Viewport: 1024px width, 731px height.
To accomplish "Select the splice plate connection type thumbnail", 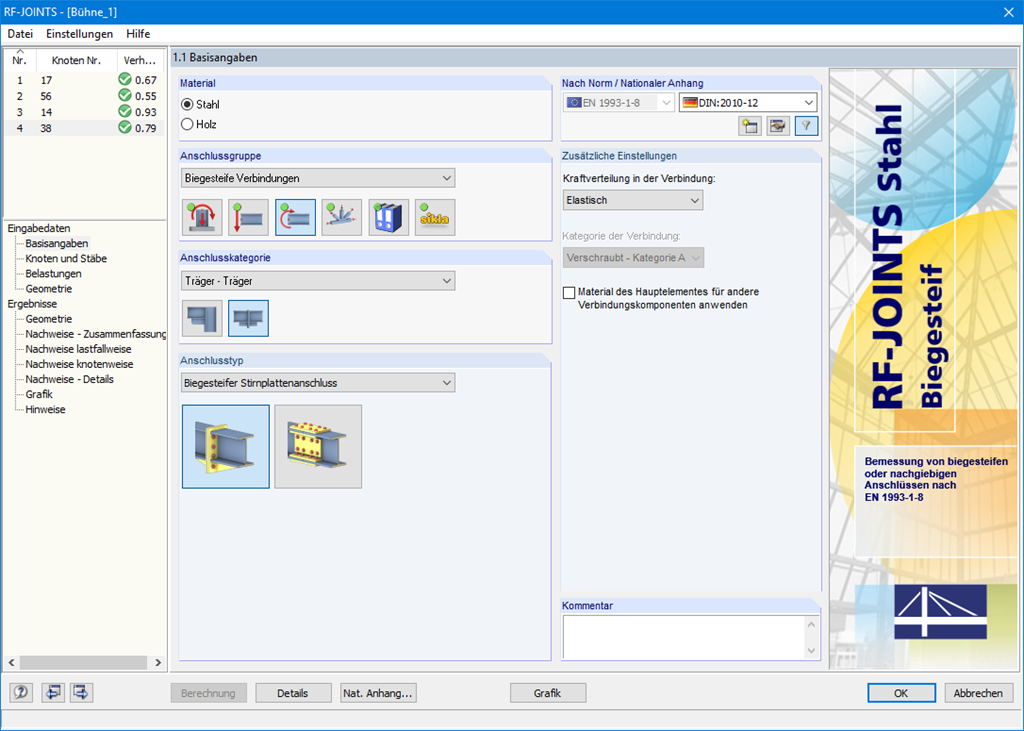I will click(x=318, y=447).
